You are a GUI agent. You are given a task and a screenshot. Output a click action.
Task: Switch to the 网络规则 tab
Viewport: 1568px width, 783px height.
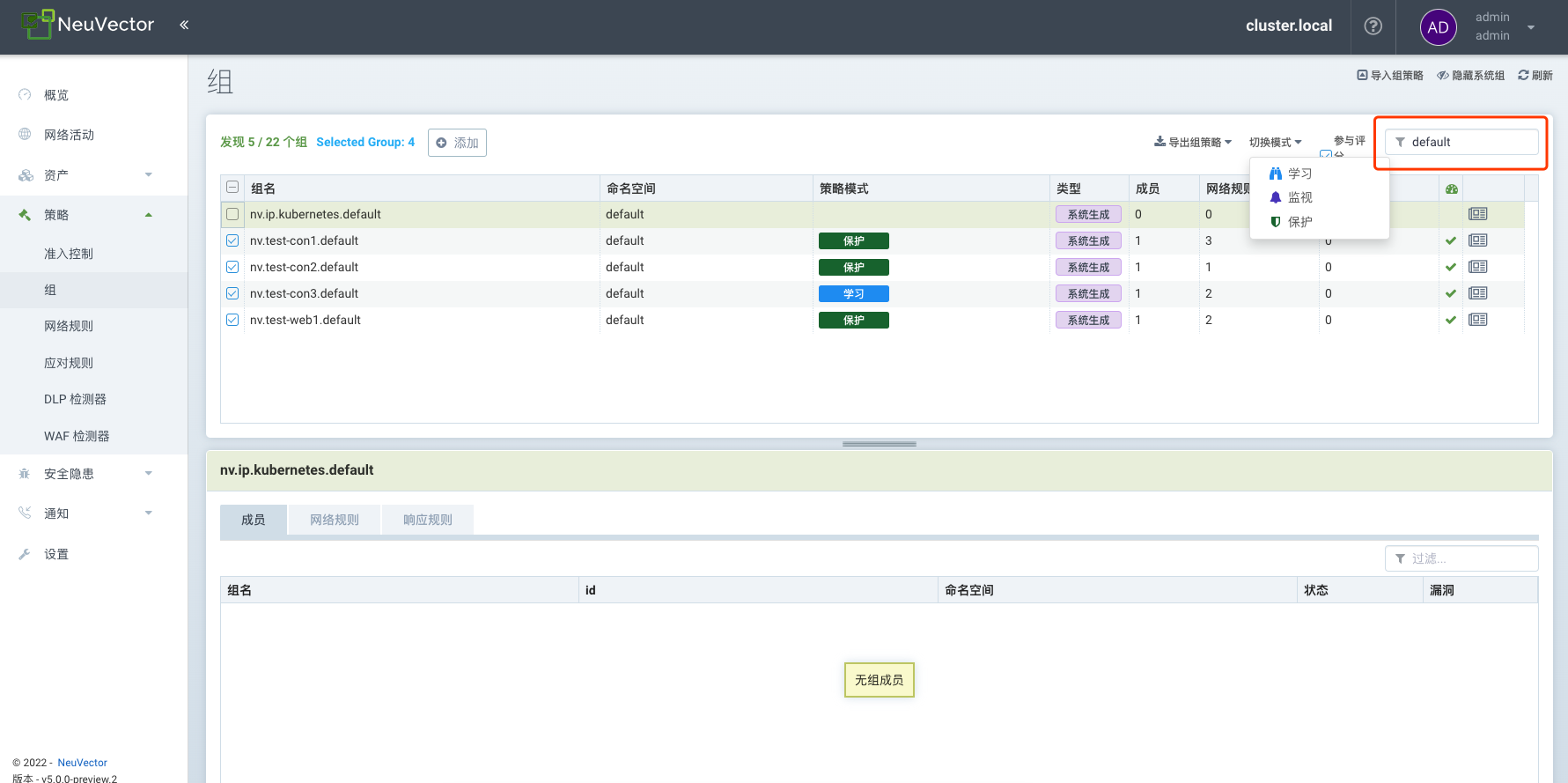[335, 521]
